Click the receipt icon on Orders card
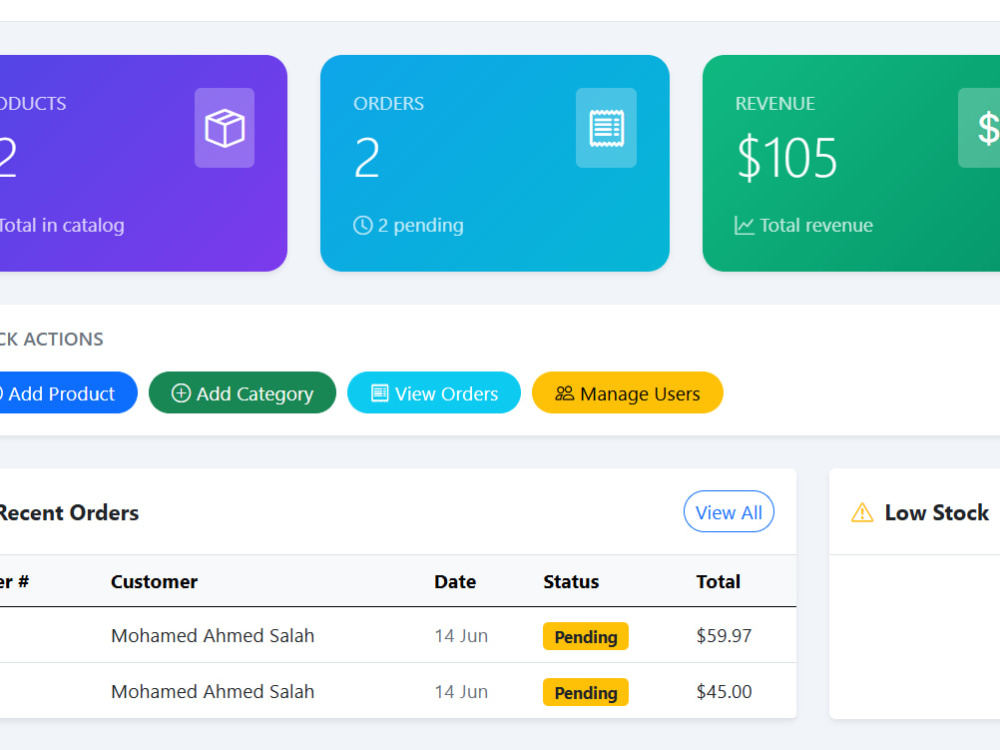This screenshot has width=1000, height=750. pos(606,128)
